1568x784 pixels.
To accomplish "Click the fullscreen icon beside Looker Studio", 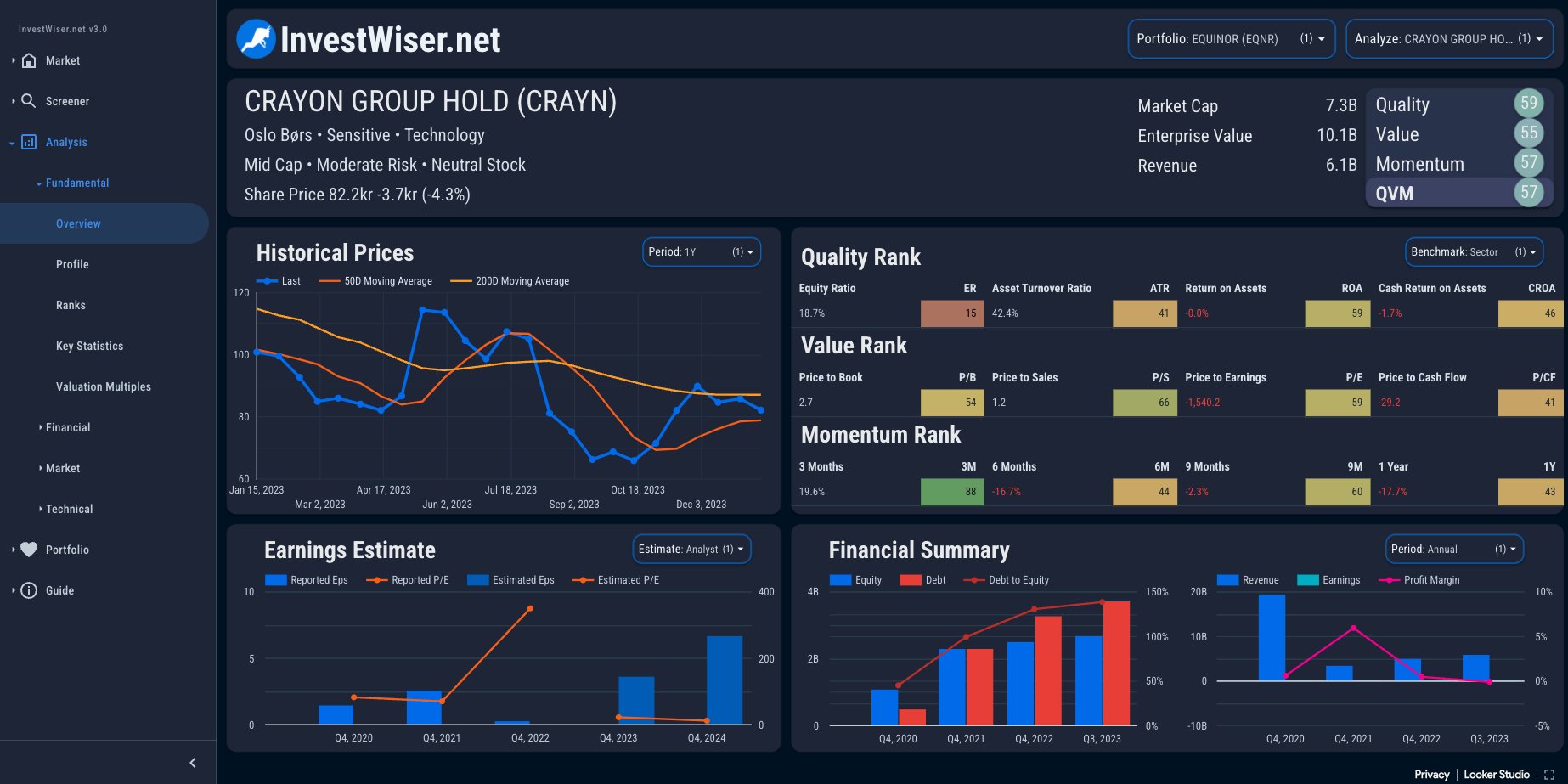I will (1549, 775).
